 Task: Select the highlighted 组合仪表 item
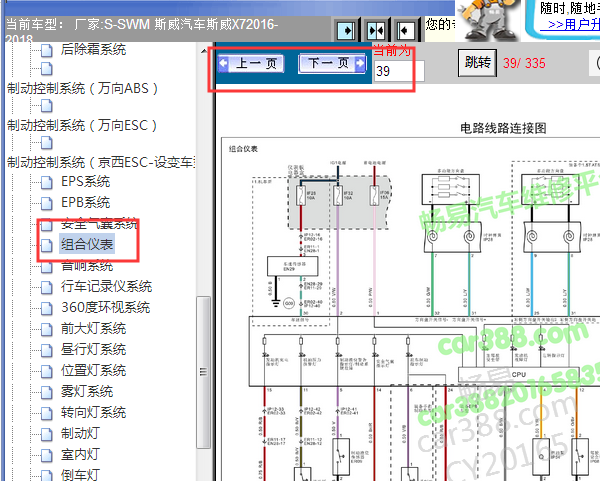[x=87, y=244]
